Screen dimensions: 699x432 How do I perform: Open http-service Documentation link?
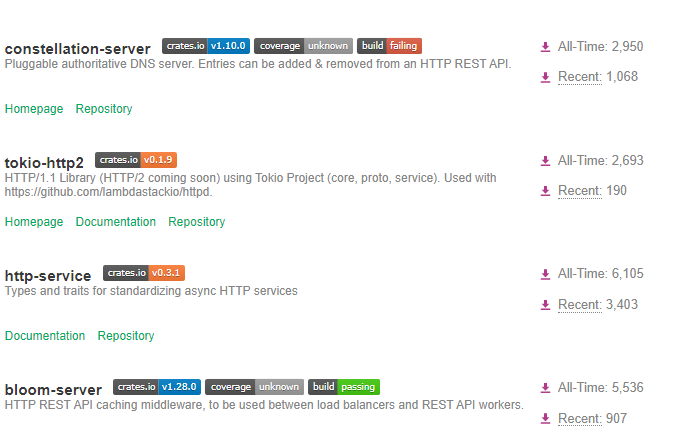tap(45, 336)
